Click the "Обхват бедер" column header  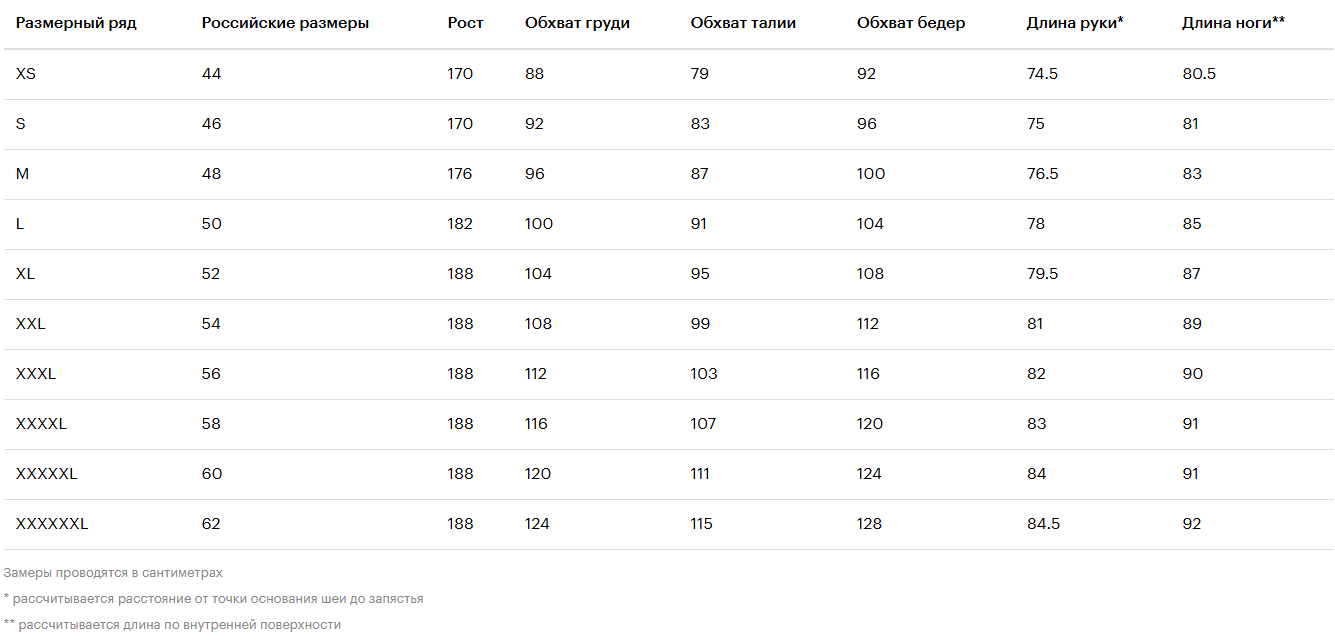click(x=911, y=23)
